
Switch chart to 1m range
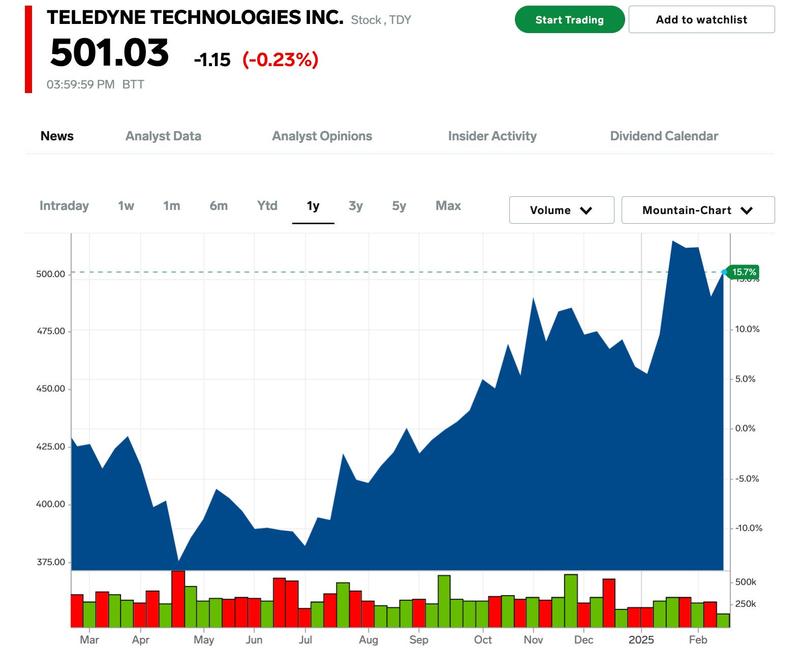[x=172, y=206]
